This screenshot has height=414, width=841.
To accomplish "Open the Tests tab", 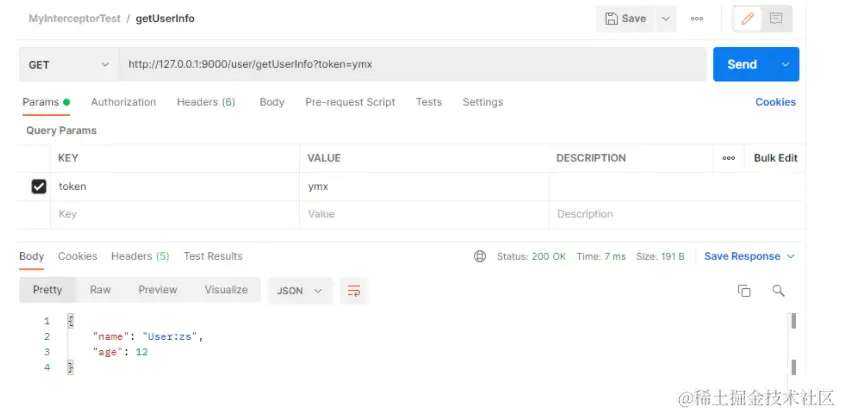I will [x=429, y=102].
